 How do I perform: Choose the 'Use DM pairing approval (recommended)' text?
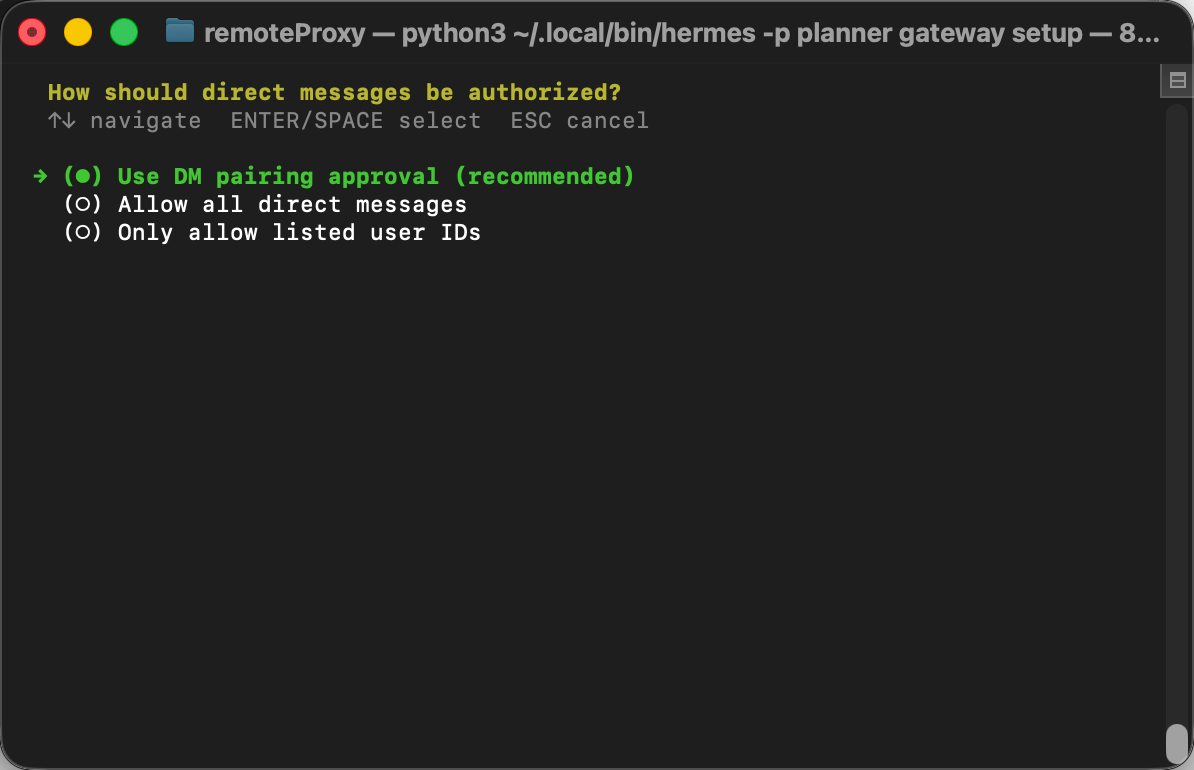pyautogui.click(x=376, y=177)
